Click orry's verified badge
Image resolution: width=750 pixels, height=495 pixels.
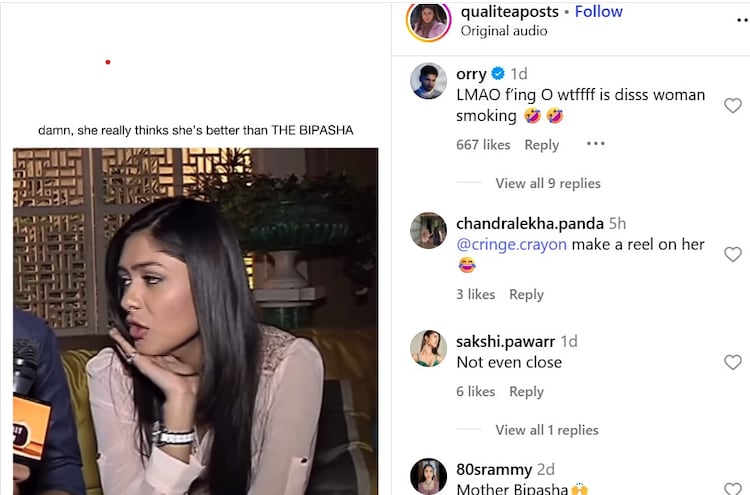498,74
